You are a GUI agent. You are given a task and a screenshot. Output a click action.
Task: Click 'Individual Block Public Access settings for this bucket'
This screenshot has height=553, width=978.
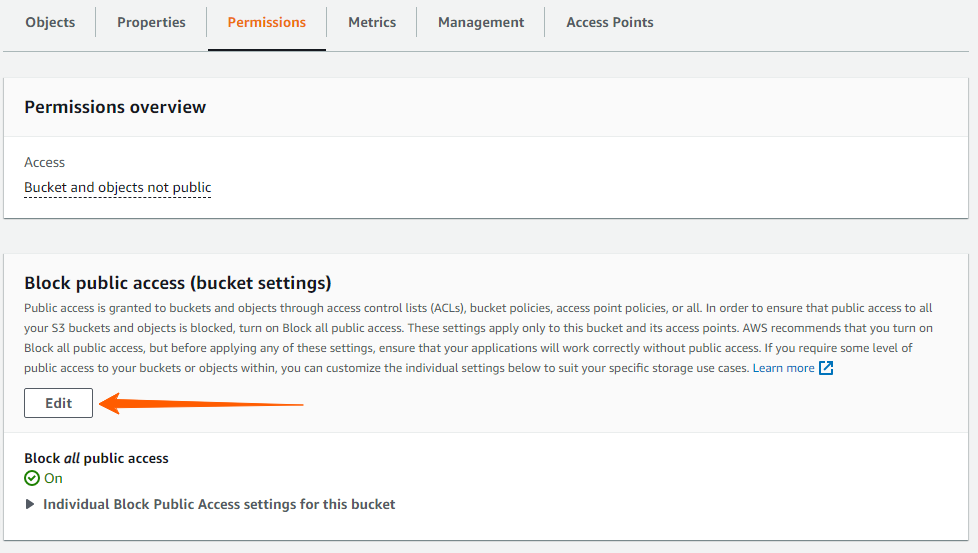coord(219,504)
